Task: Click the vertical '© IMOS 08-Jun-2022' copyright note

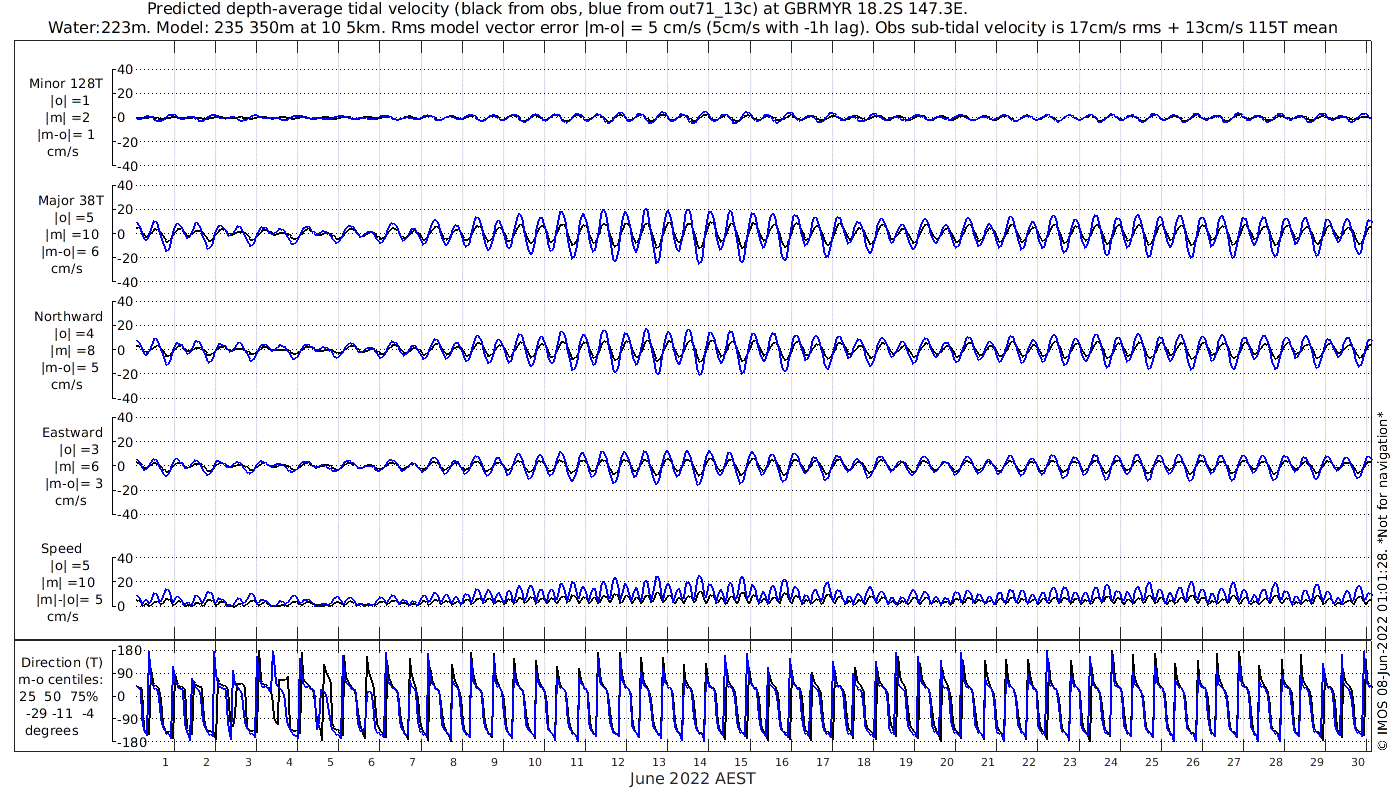Action: [x=1381, y=583]
